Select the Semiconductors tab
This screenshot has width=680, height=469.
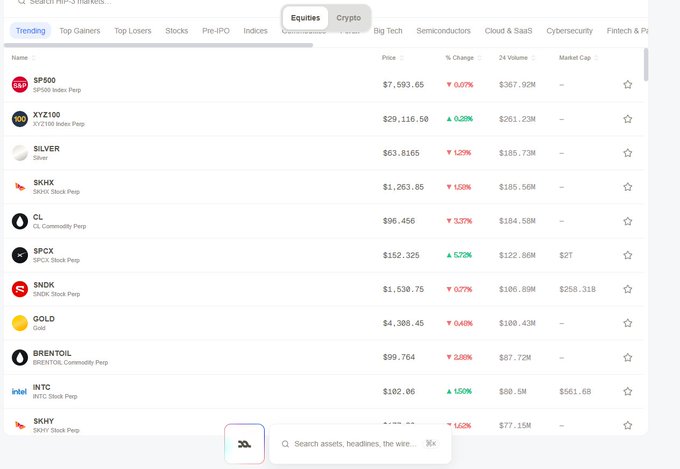(443, 31)
